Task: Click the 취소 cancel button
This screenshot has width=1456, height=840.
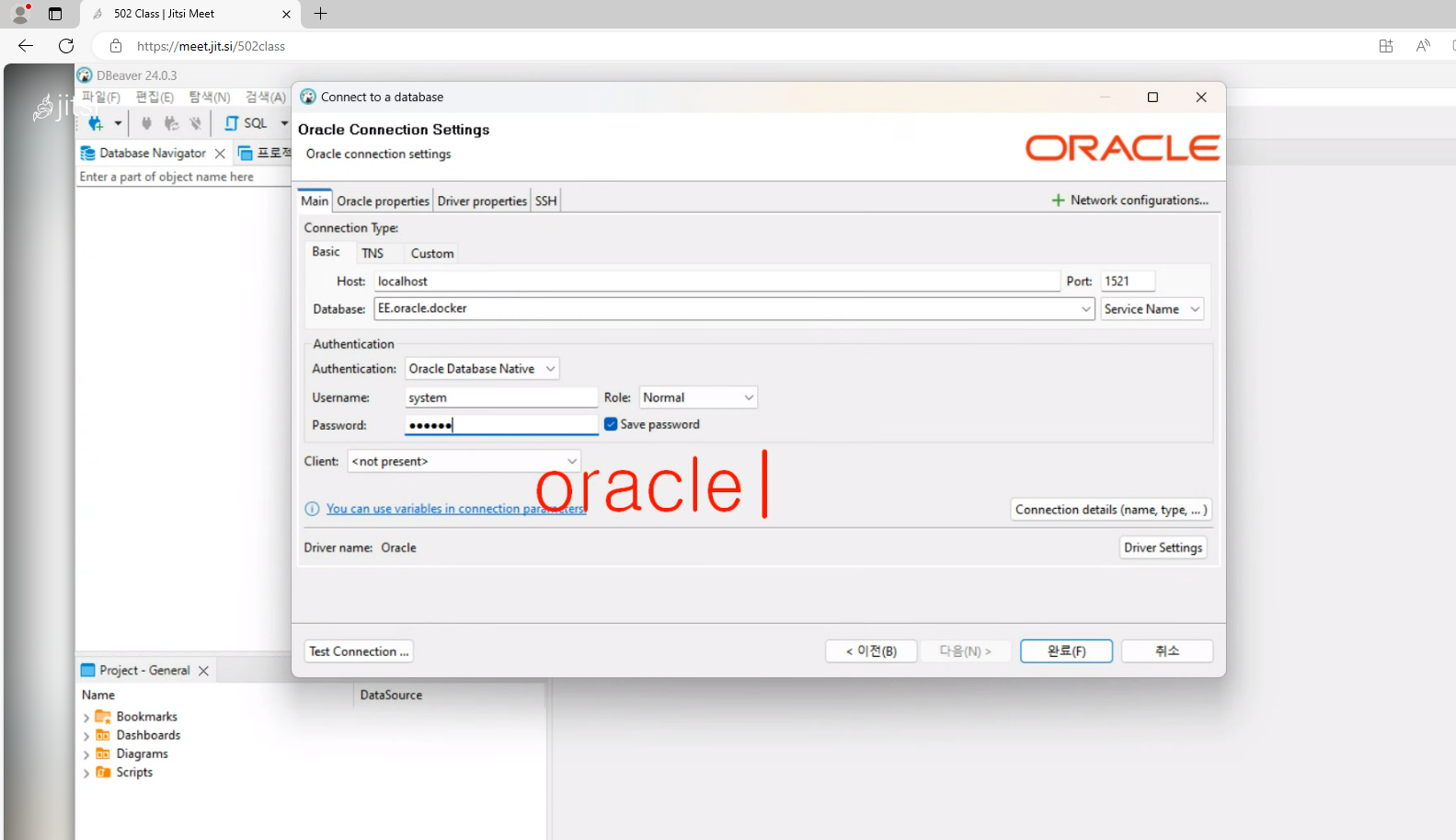Action: (x=1167, y=651)
